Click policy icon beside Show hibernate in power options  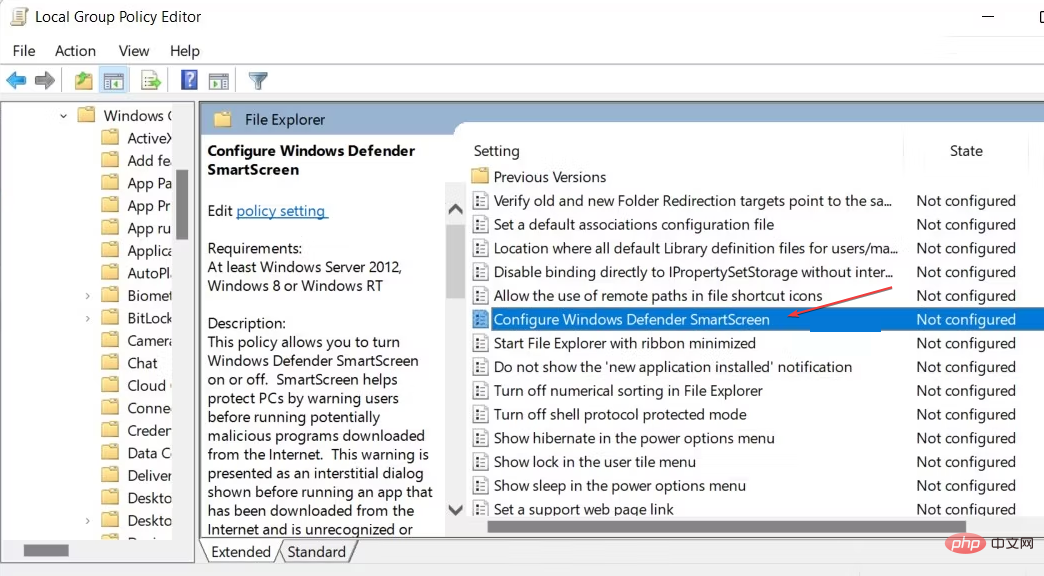coord(480,438)
